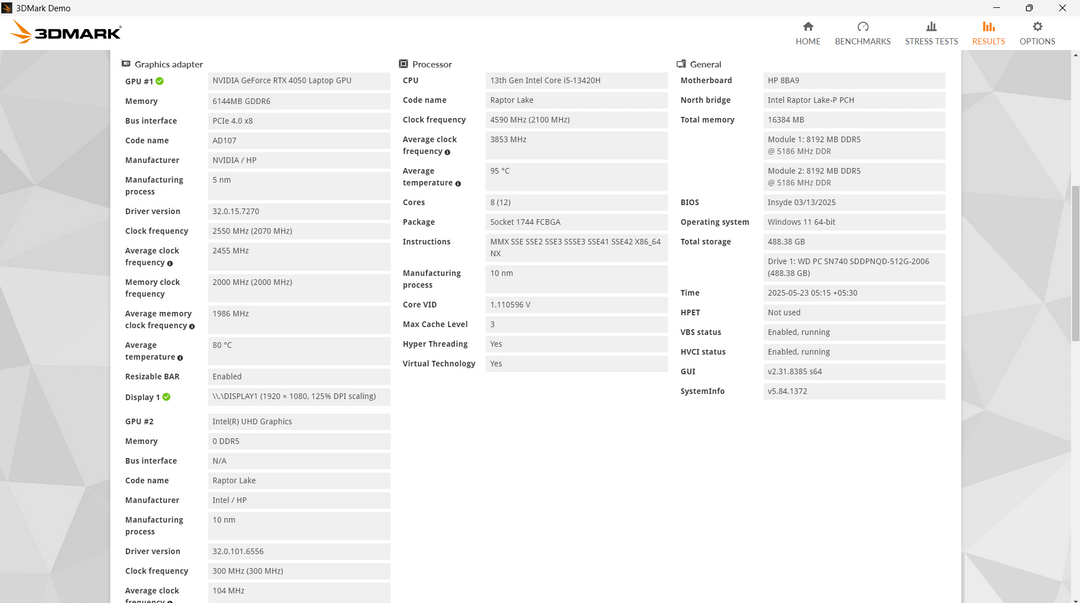
Task: Select the HPET Not used value
Action: pos(854,313)
